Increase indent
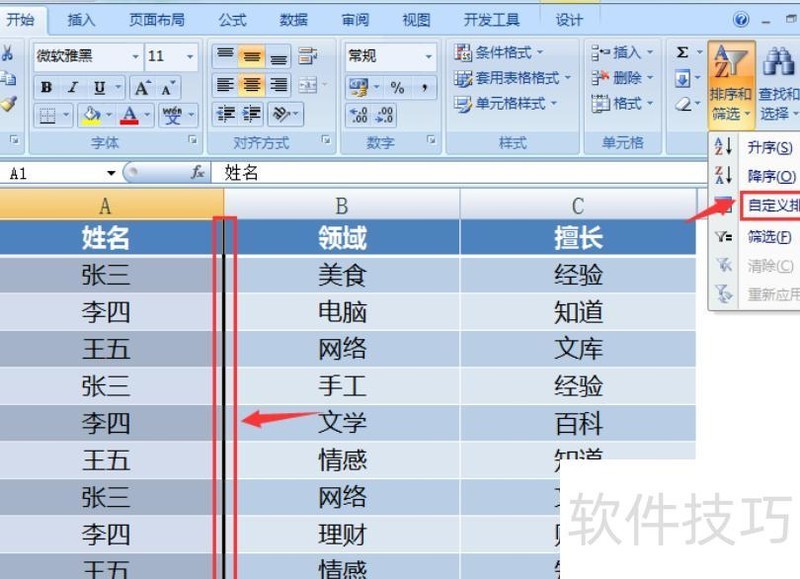This screenshot has width=800, height=579. (252, 114)
